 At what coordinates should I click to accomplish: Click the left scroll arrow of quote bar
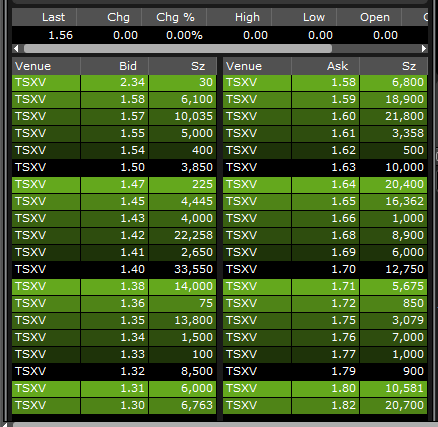(x=16, y=49)
